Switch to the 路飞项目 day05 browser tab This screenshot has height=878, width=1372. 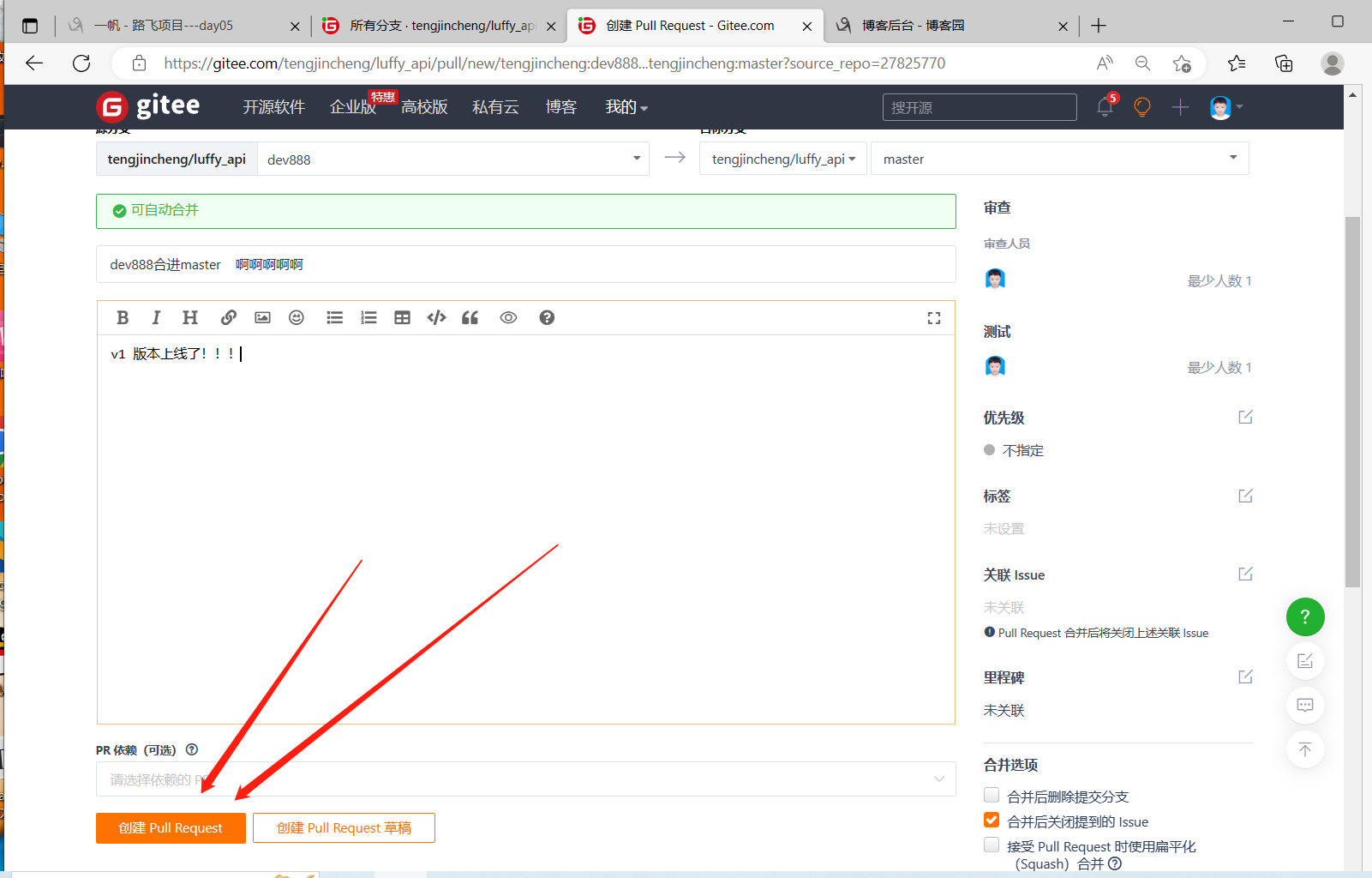[182, 26]
